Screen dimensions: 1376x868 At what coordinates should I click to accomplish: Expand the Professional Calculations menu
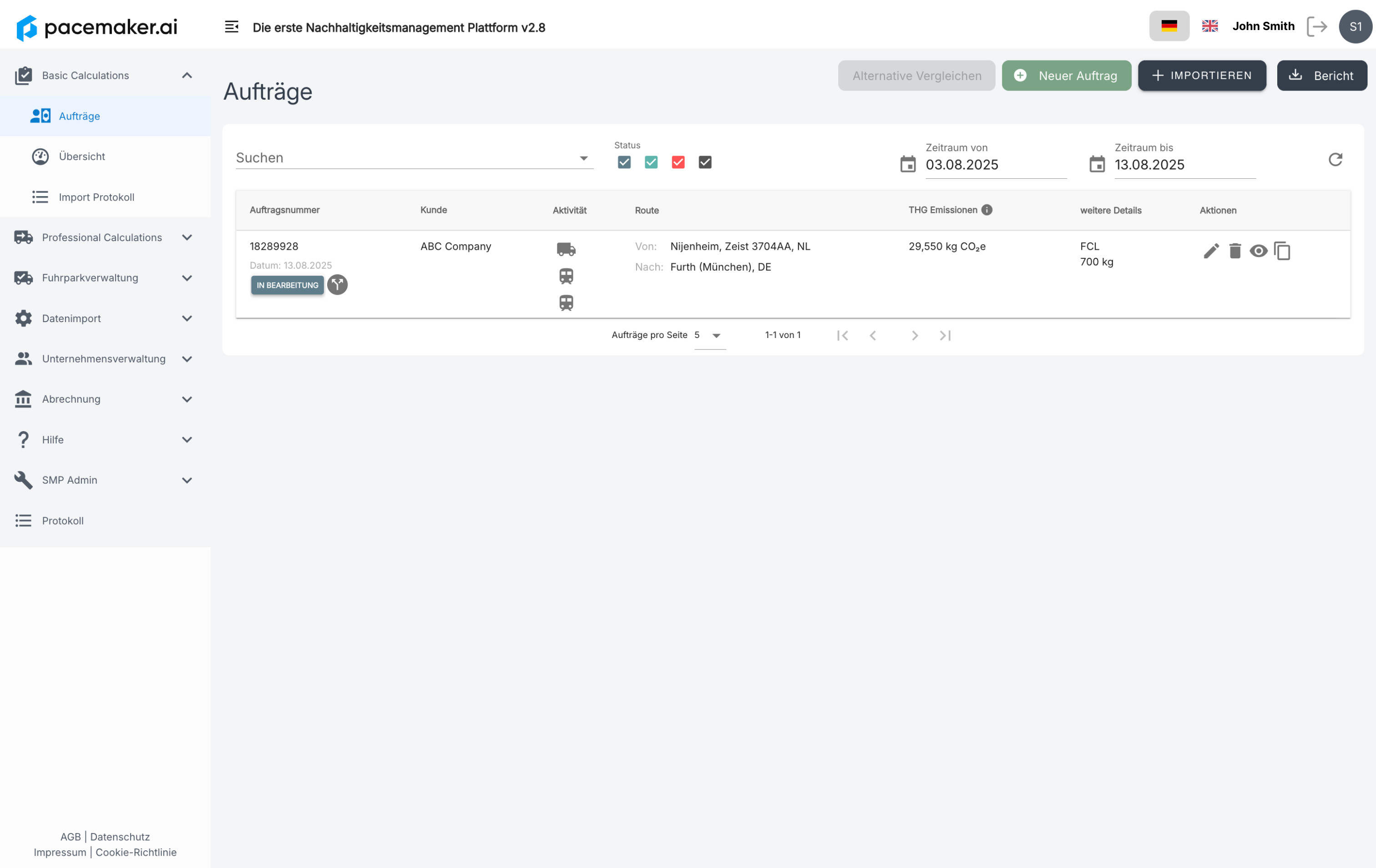pyautogui.click(x=103, y=237)
